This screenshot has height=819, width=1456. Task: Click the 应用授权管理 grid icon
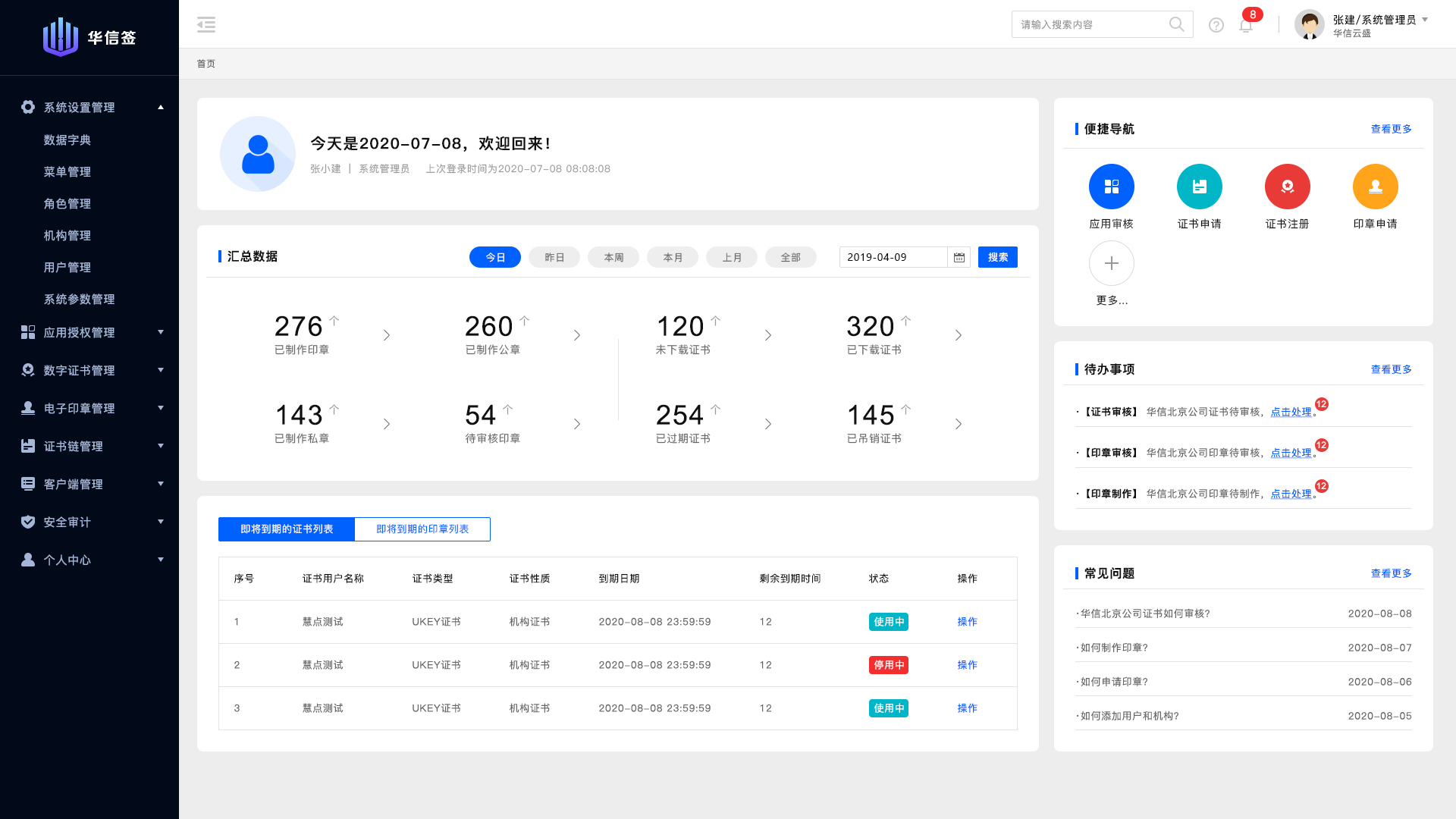(28, 332)
